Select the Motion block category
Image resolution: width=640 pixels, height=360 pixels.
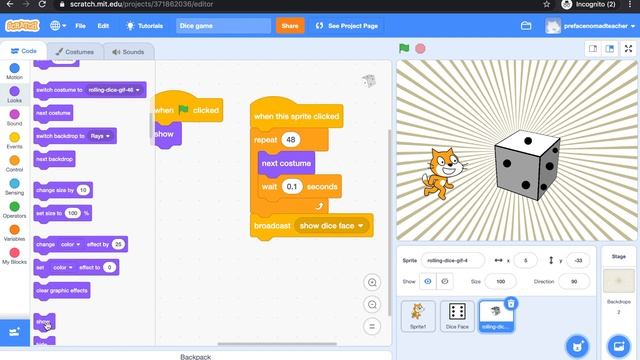[x=14, y=71]
